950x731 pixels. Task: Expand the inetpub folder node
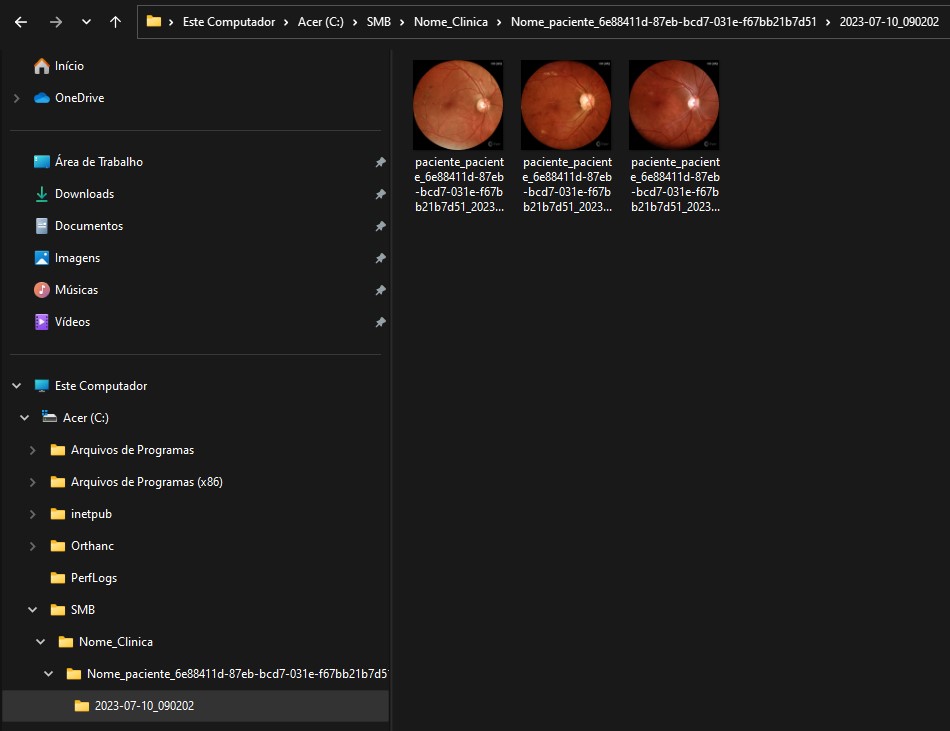(x=33, y=514)
